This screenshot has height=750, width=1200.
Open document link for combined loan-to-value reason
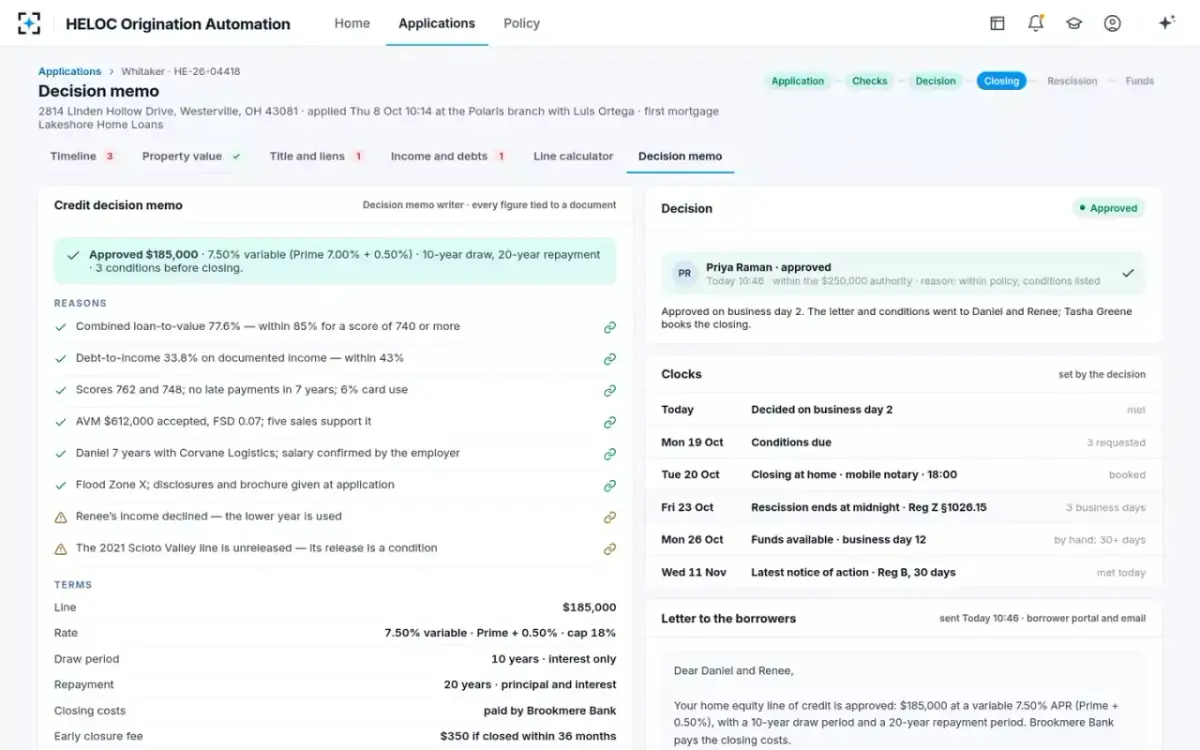(x=609, y=327)
